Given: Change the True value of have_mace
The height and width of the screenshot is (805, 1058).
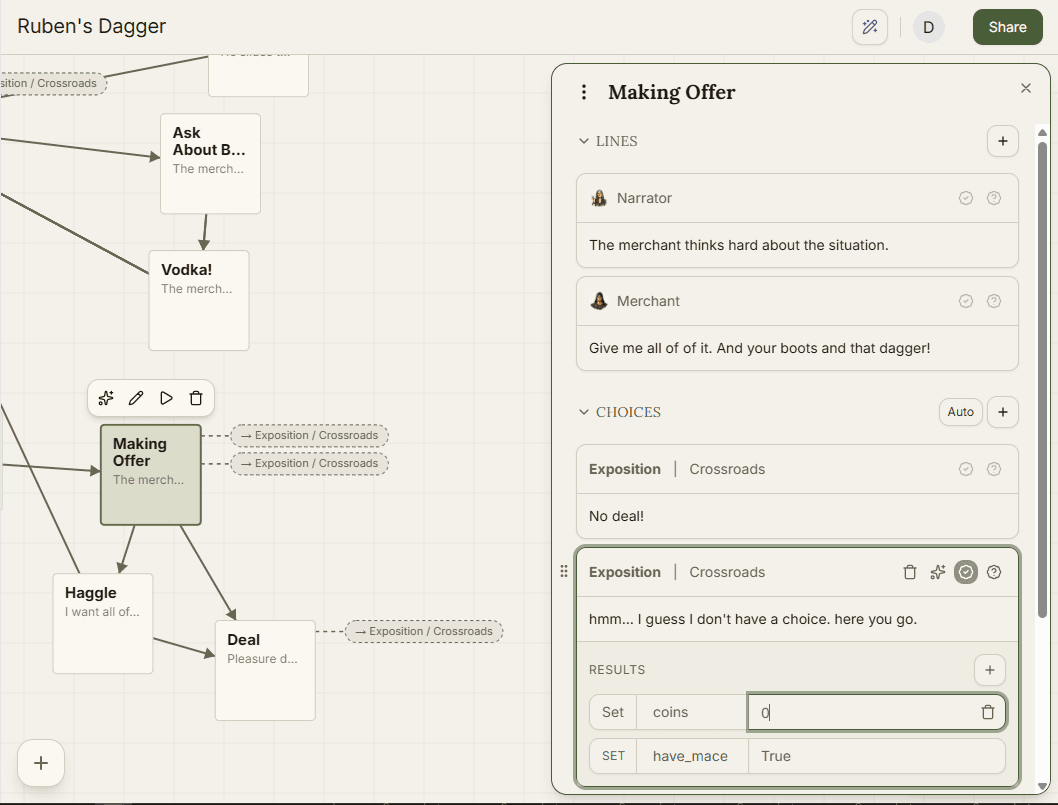Looking at the screenshot, I should 876,756.
